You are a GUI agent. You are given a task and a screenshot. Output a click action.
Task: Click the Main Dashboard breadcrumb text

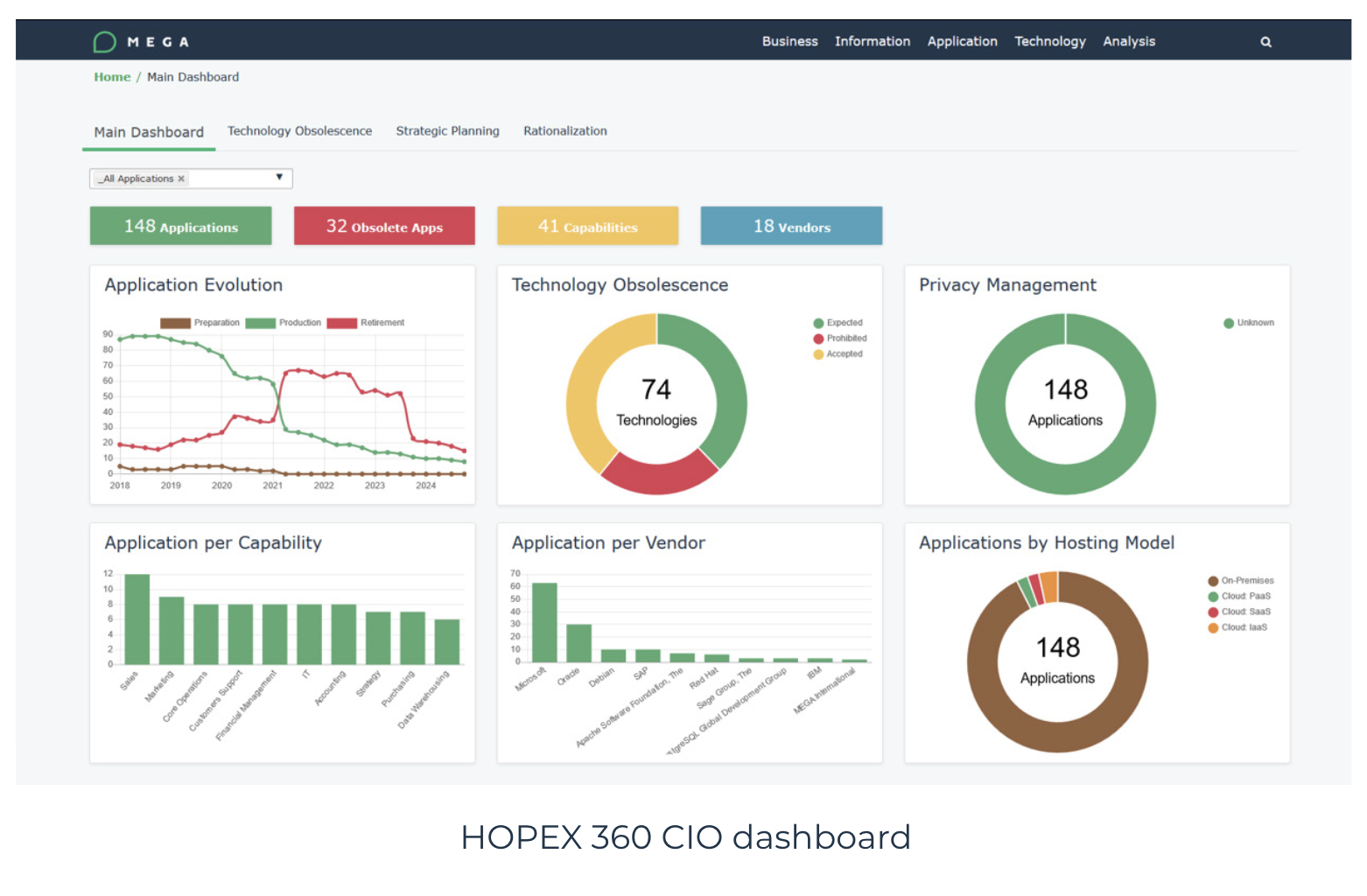tap(193, 77)
